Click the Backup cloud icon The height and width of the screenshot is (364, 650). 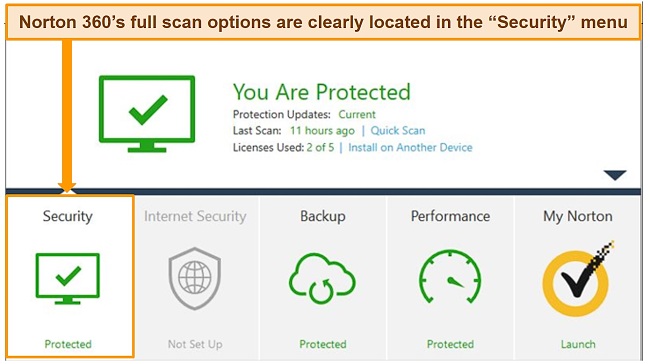coord(322,278)
